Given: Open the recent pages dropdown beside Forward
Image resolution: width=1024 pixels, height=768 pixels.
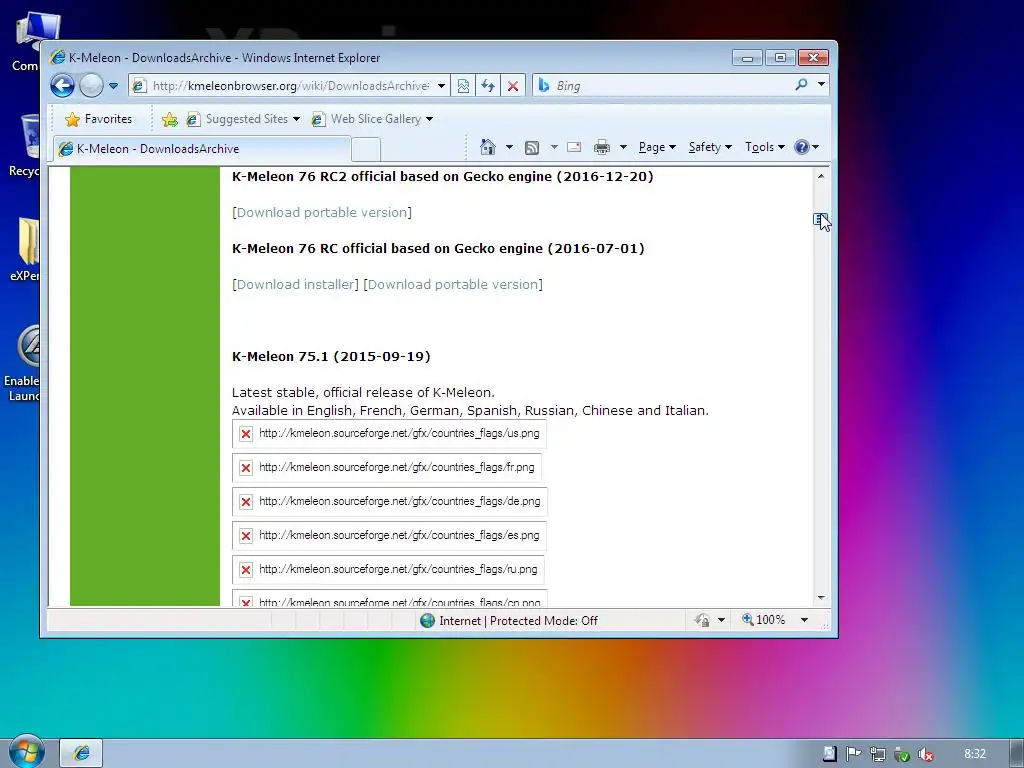Looking at the screenshot, I should (113, 86).
